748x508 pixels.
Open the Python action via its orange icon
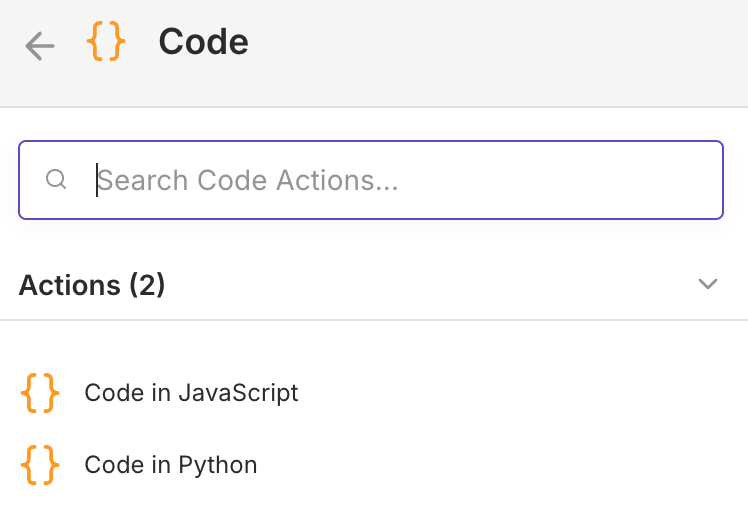coord(40,465)
